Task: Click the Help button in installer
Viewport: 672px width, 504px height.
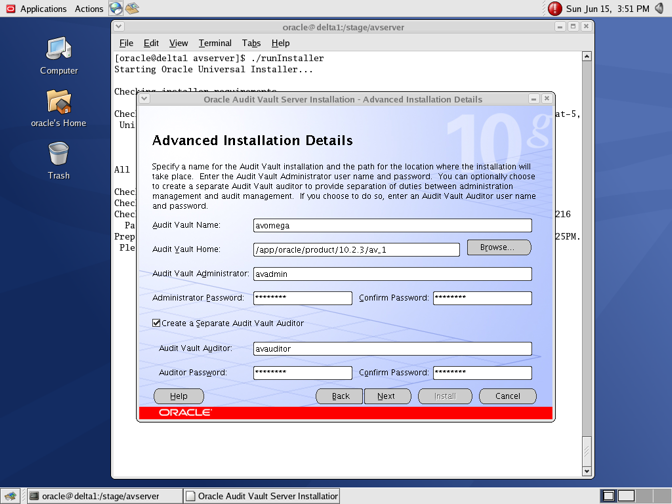Action: pos(179,396)
